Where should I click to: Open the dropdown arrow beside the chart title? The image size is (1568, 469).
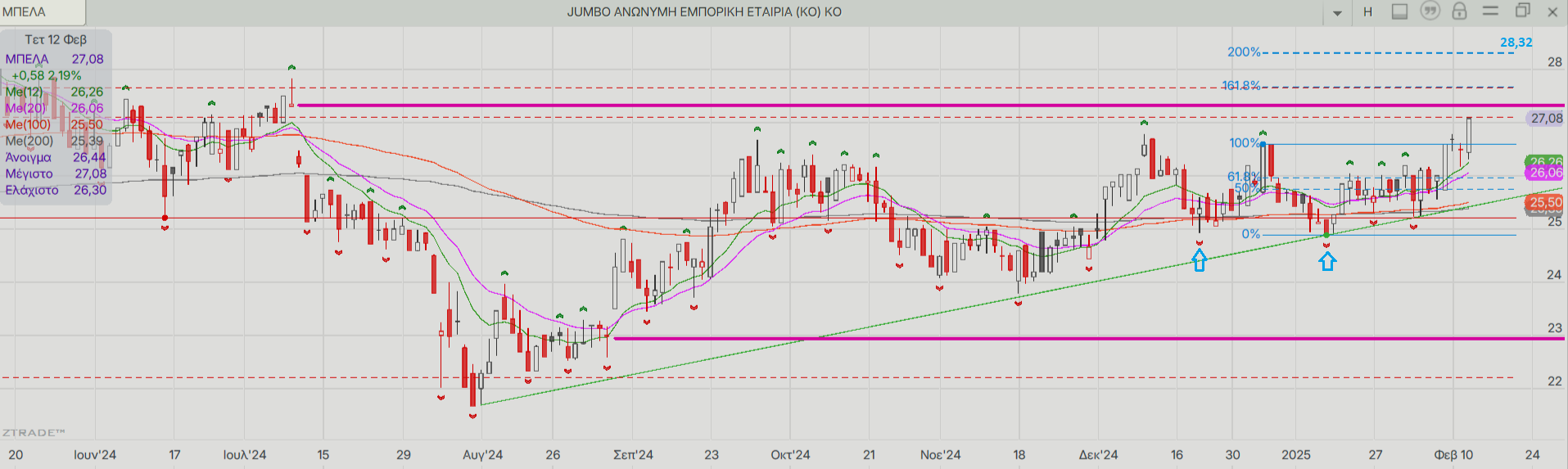tap(1337, 12)
